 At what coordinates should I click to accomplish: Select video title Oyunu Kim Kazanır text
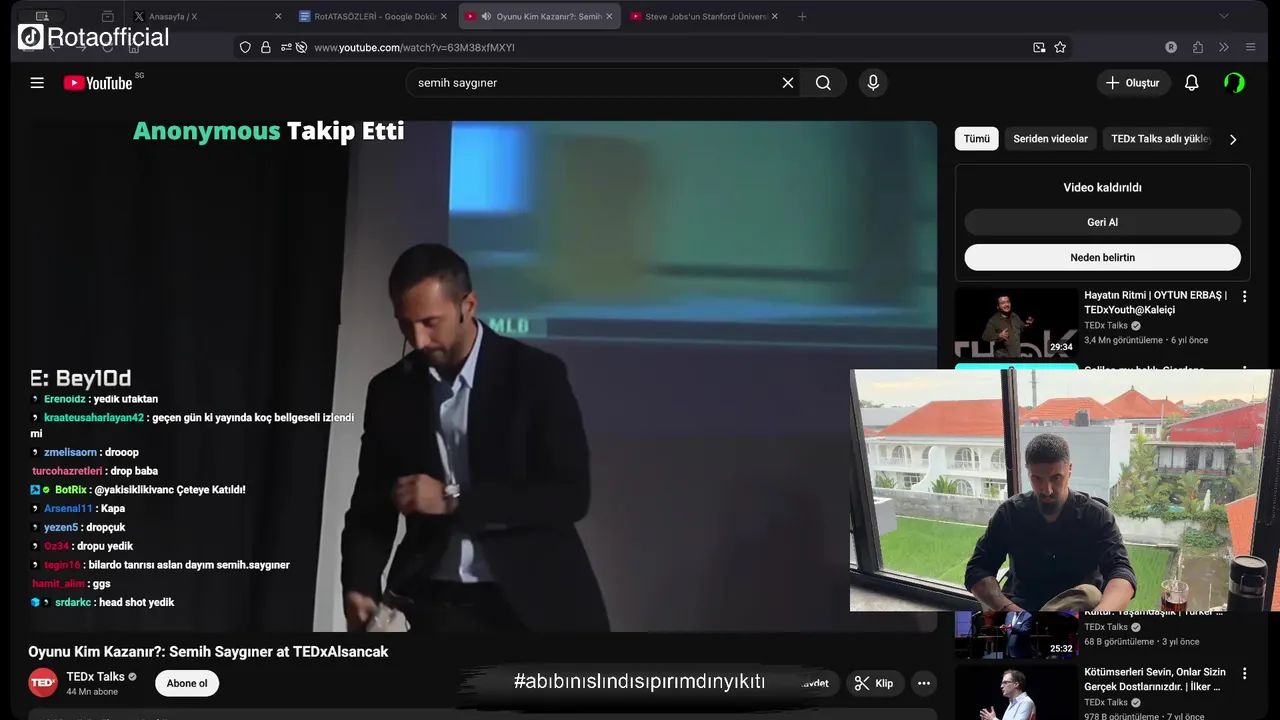pos(208,652)
